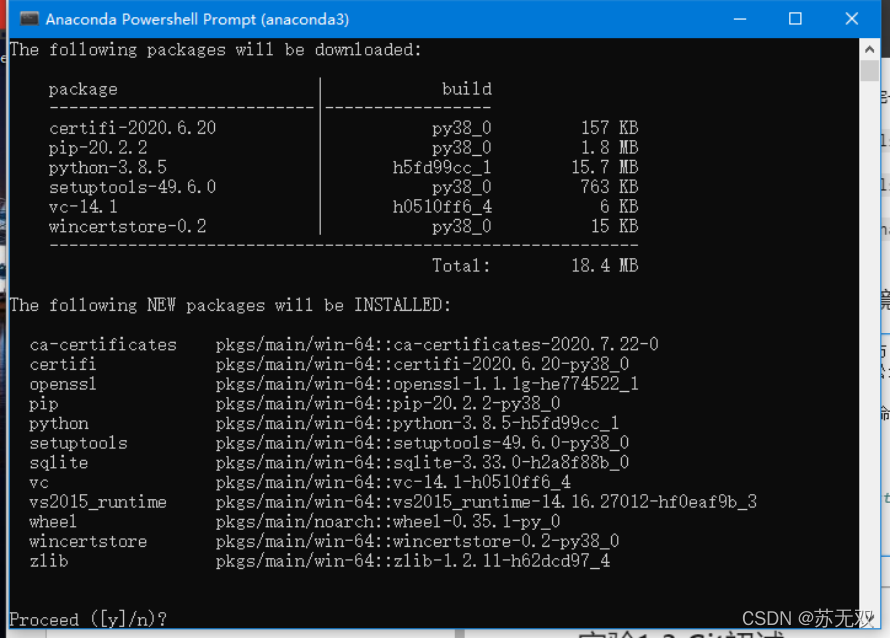Click the 'Proceed ([y]/n)?' prompt line
Image resolution: width=890 pixels, height=638 pixels.
click(88, 619)
